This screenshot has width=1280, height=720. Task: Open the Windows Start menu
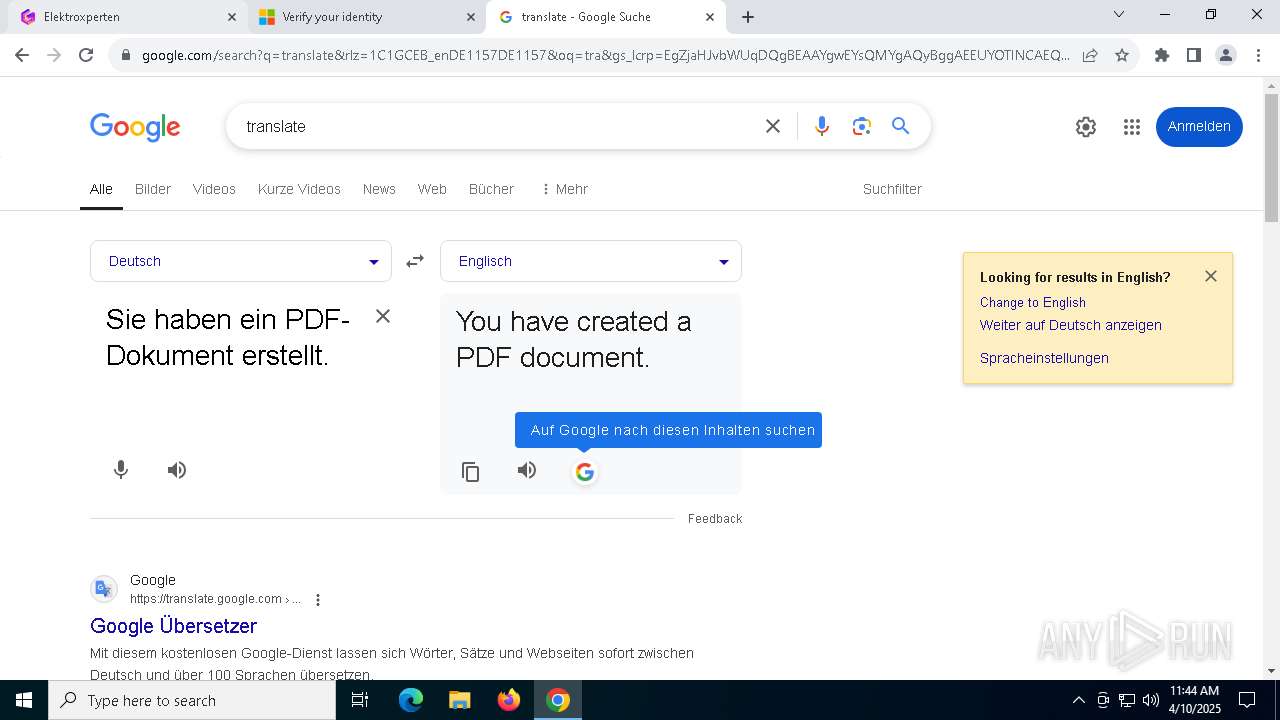click(24, 700)
